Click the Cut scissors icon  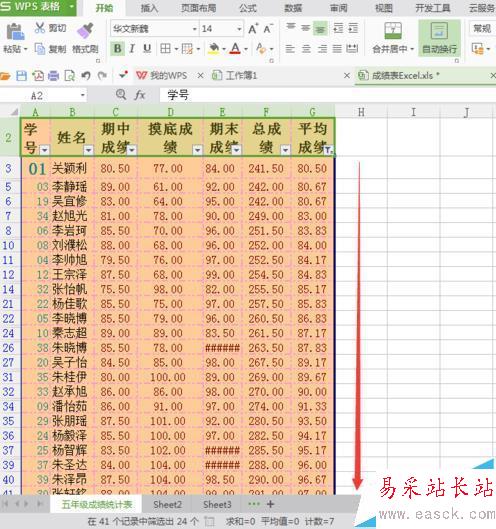pyautogui.click(x=39, y=28)
